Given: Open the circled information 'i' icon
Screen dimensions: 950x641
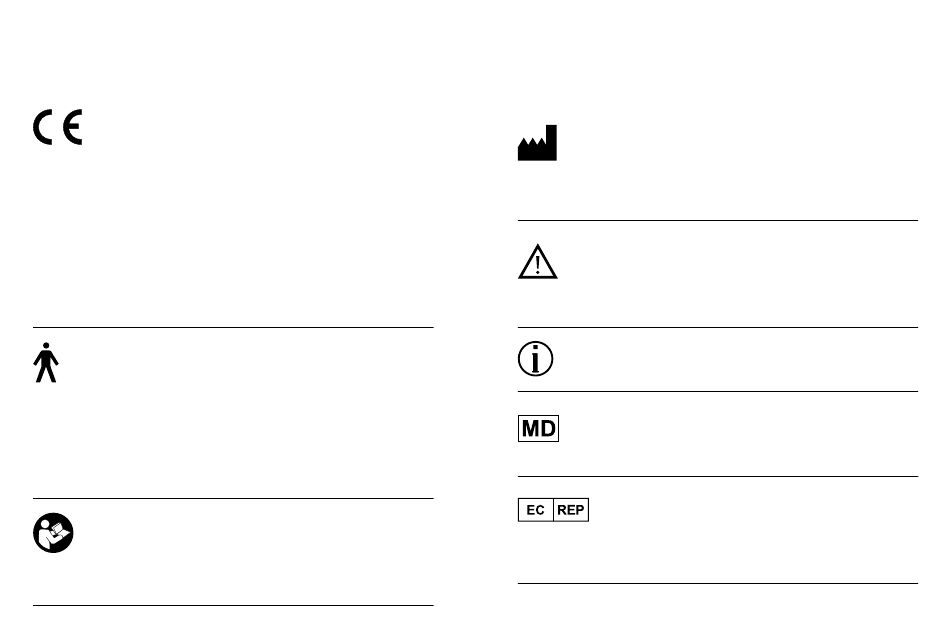Looking at the screenshot, I should (536, 359).
